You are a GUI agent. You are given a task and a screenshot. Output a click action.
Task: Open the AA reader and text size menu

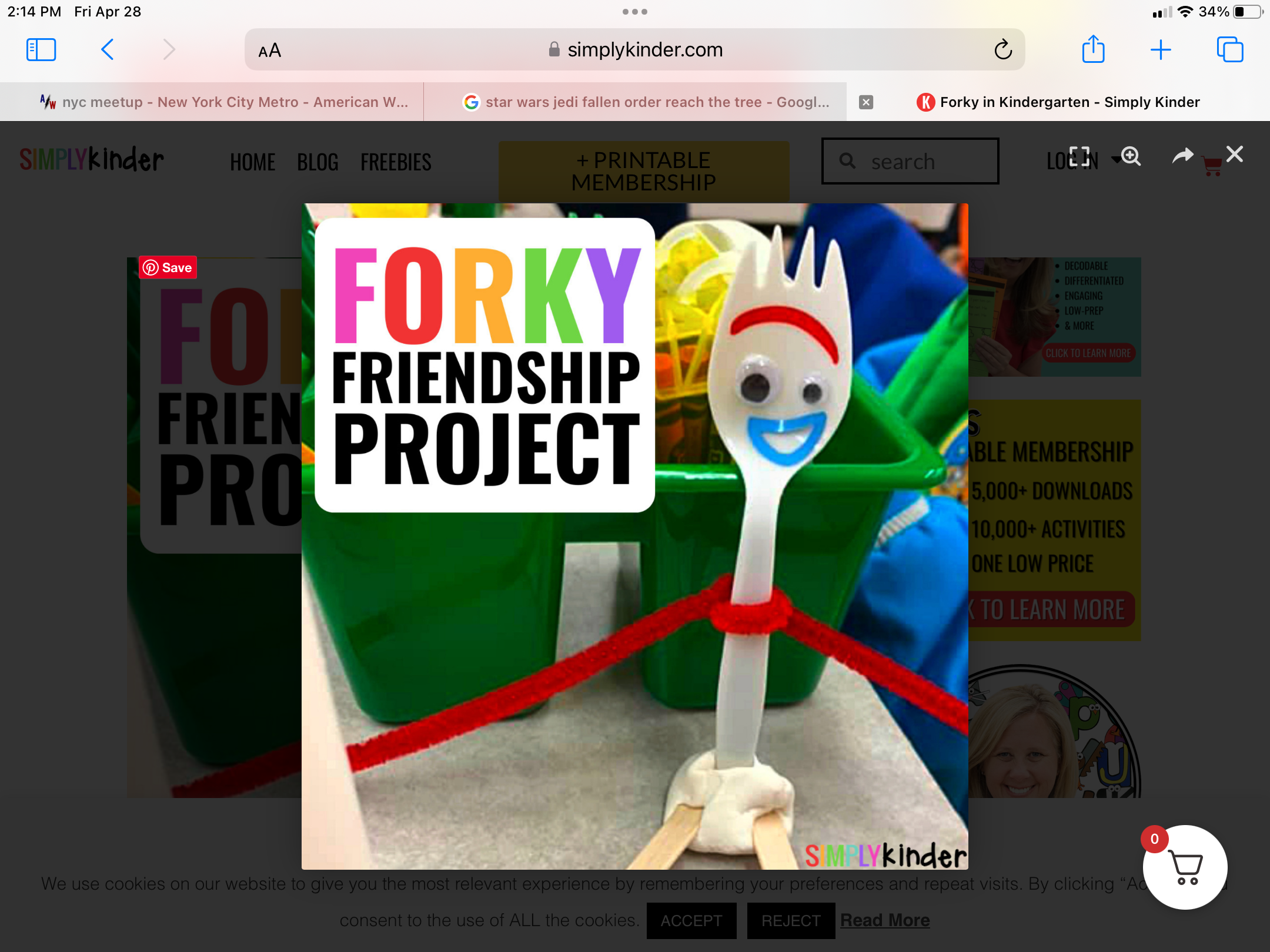(x=270, y=51)
